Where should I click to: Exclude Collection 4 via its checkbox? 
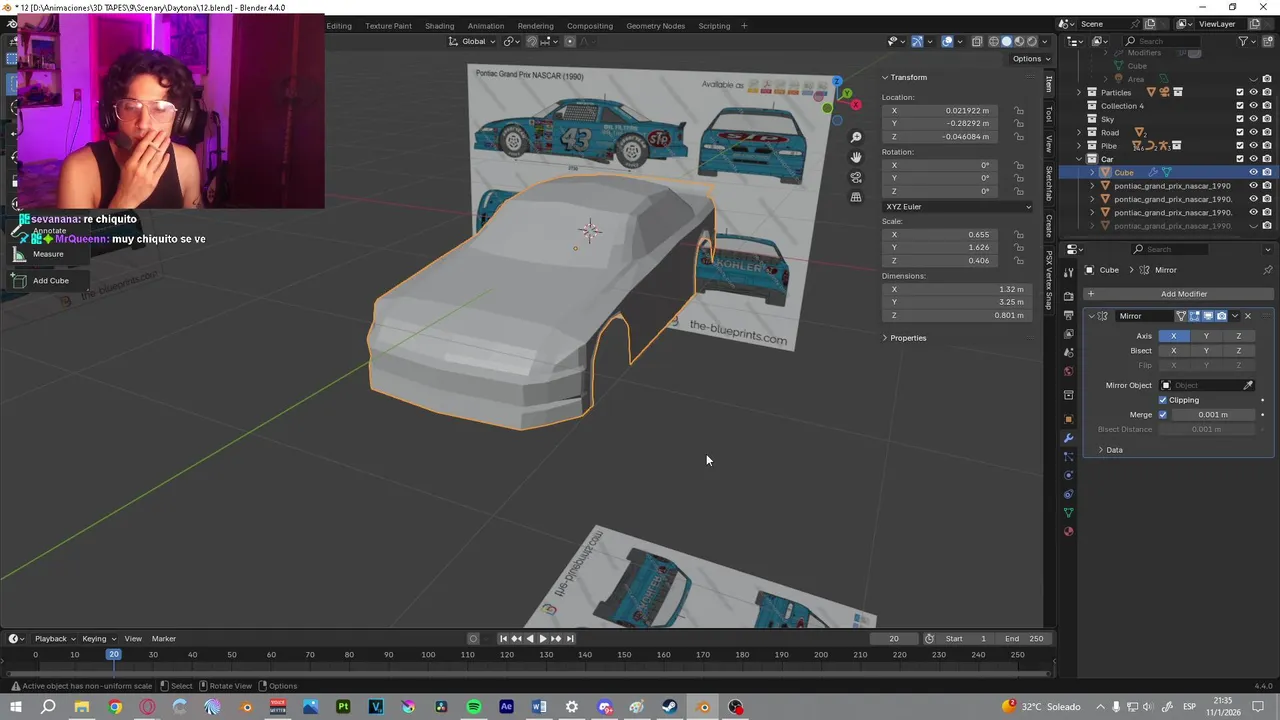[1240, 106]
